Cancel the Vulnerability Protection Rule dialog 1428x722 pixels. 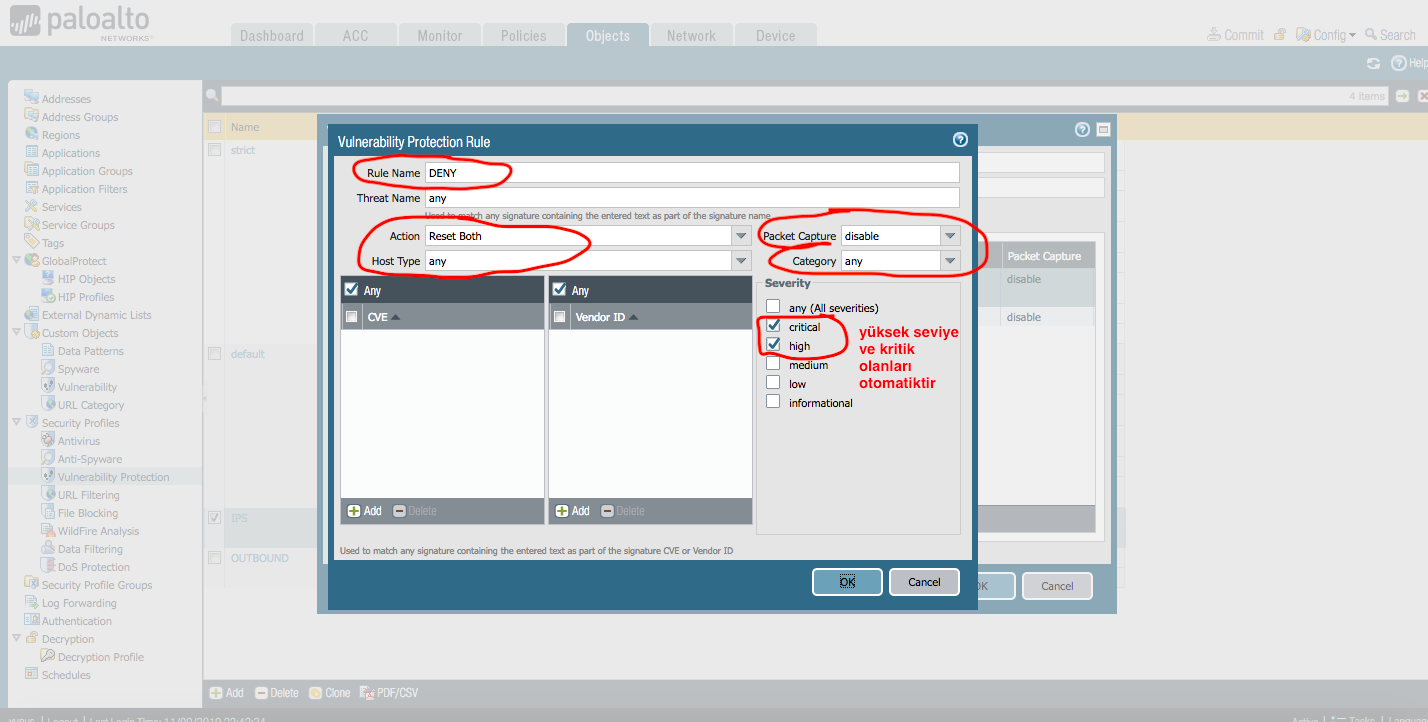(924, 582)
